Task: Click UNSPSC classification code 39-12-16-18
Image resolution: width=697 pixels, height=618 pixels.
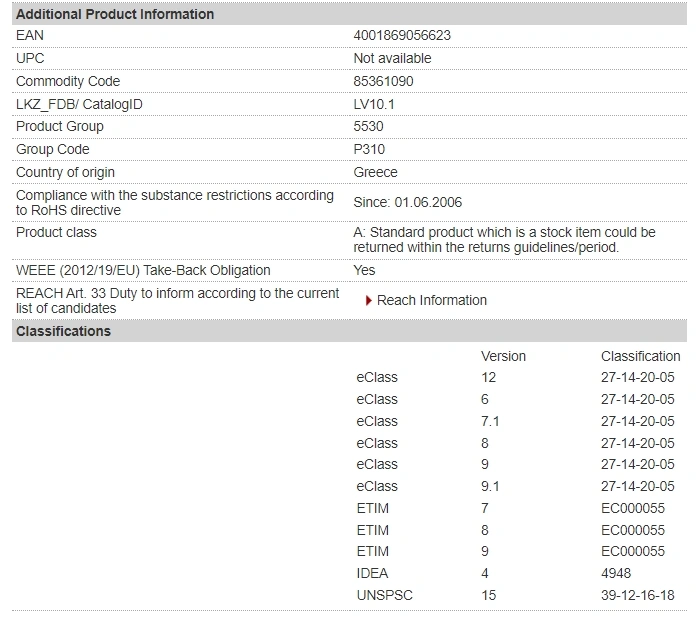Action: [637, 595]
